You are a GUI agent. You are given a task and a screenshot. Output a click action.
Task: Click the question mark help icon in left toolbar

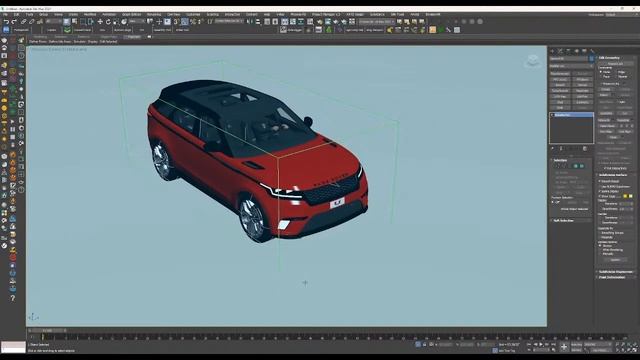click(13, 298)
